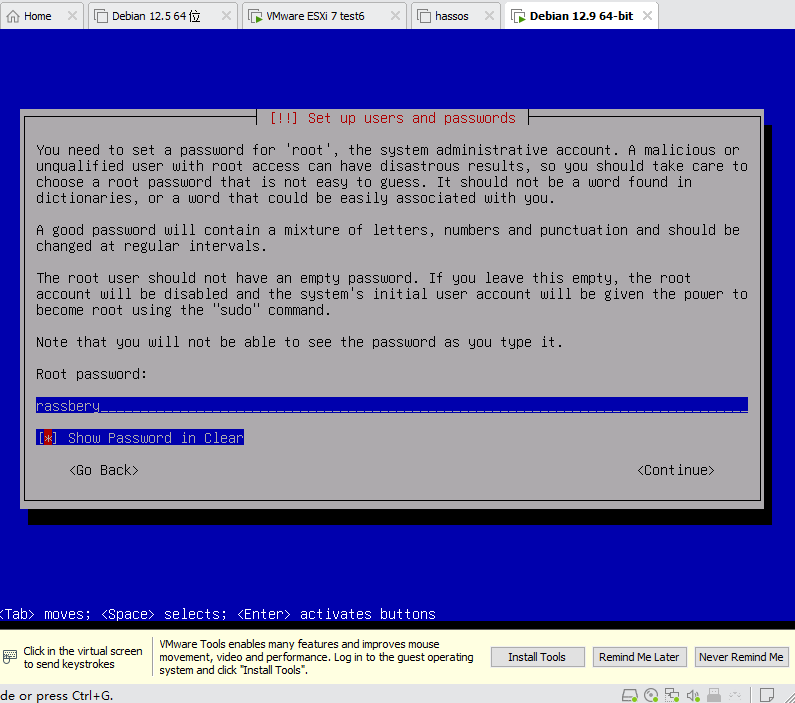Close the VMware ESXi 7 test6 tab
The width and height of the screenshot is (795, 703).
[x=395, y=16]
